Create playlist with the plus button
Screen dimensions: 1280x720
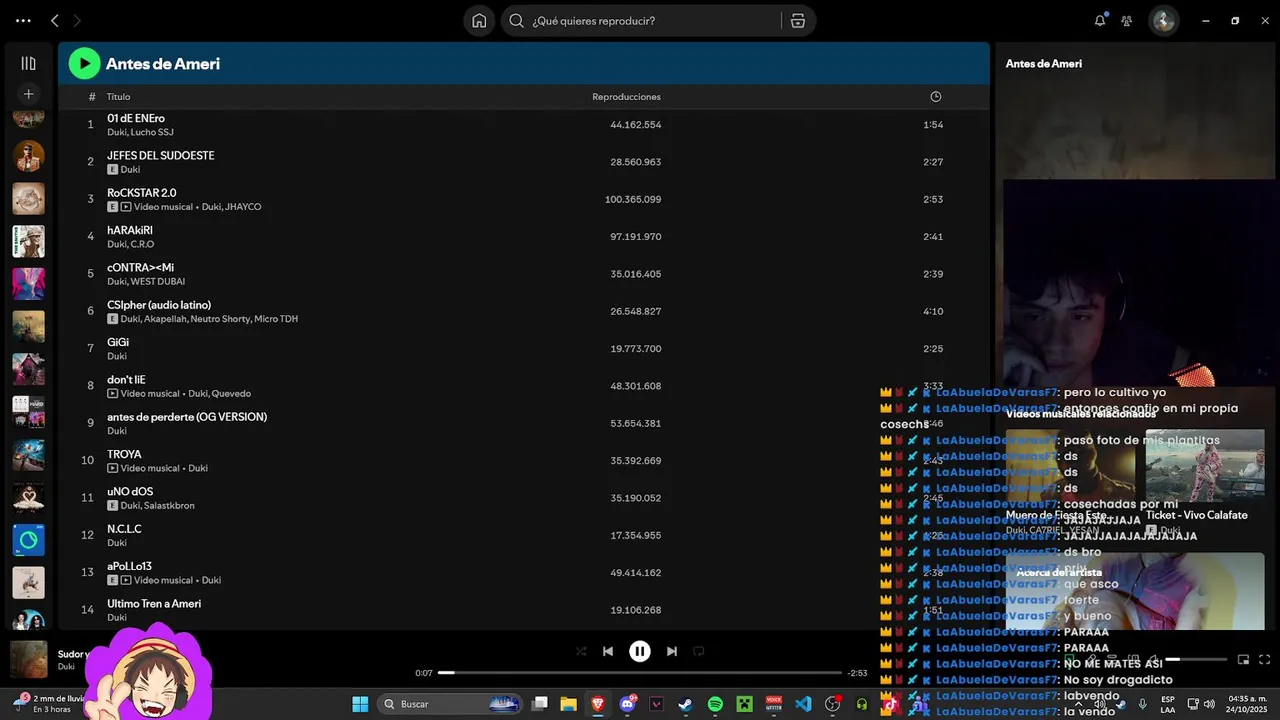28,94
